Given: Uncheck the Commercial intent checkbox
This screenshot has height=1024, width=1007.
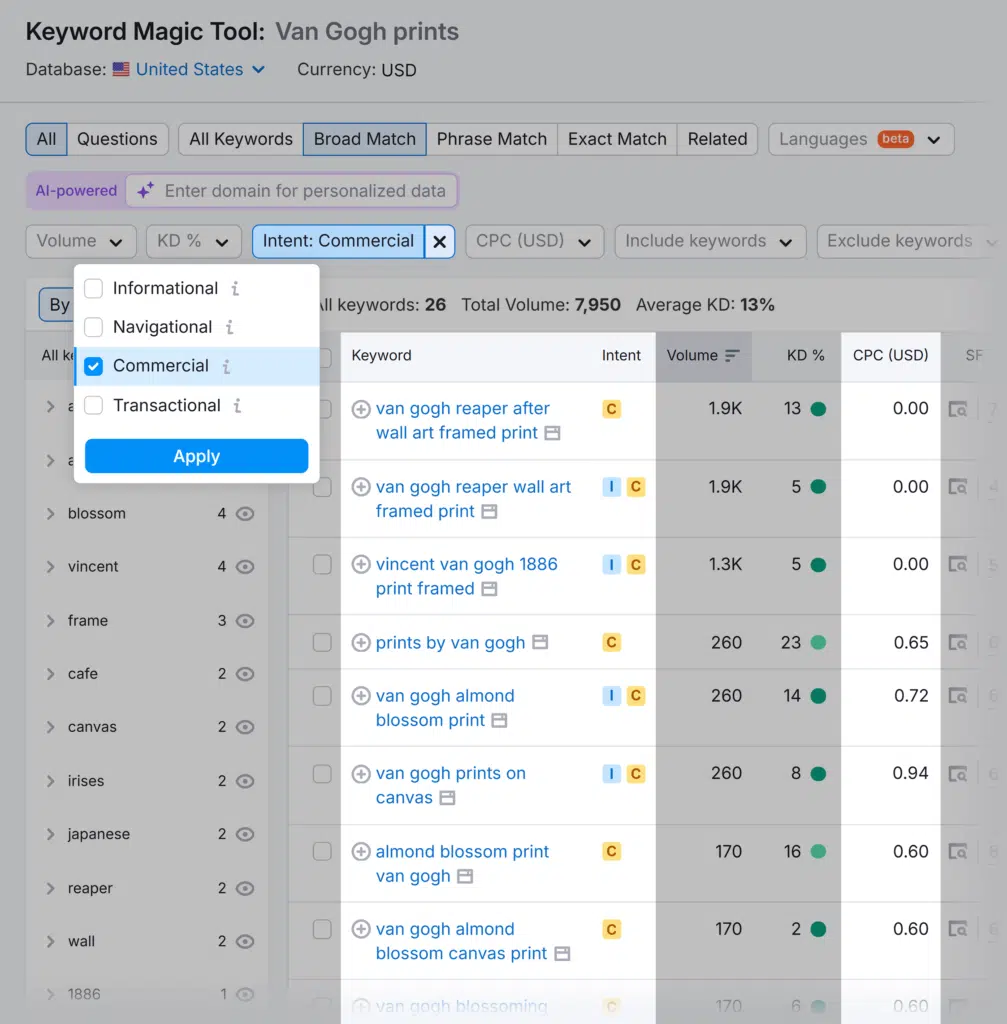Looking at the screenshot, I should tap(94, 366).
